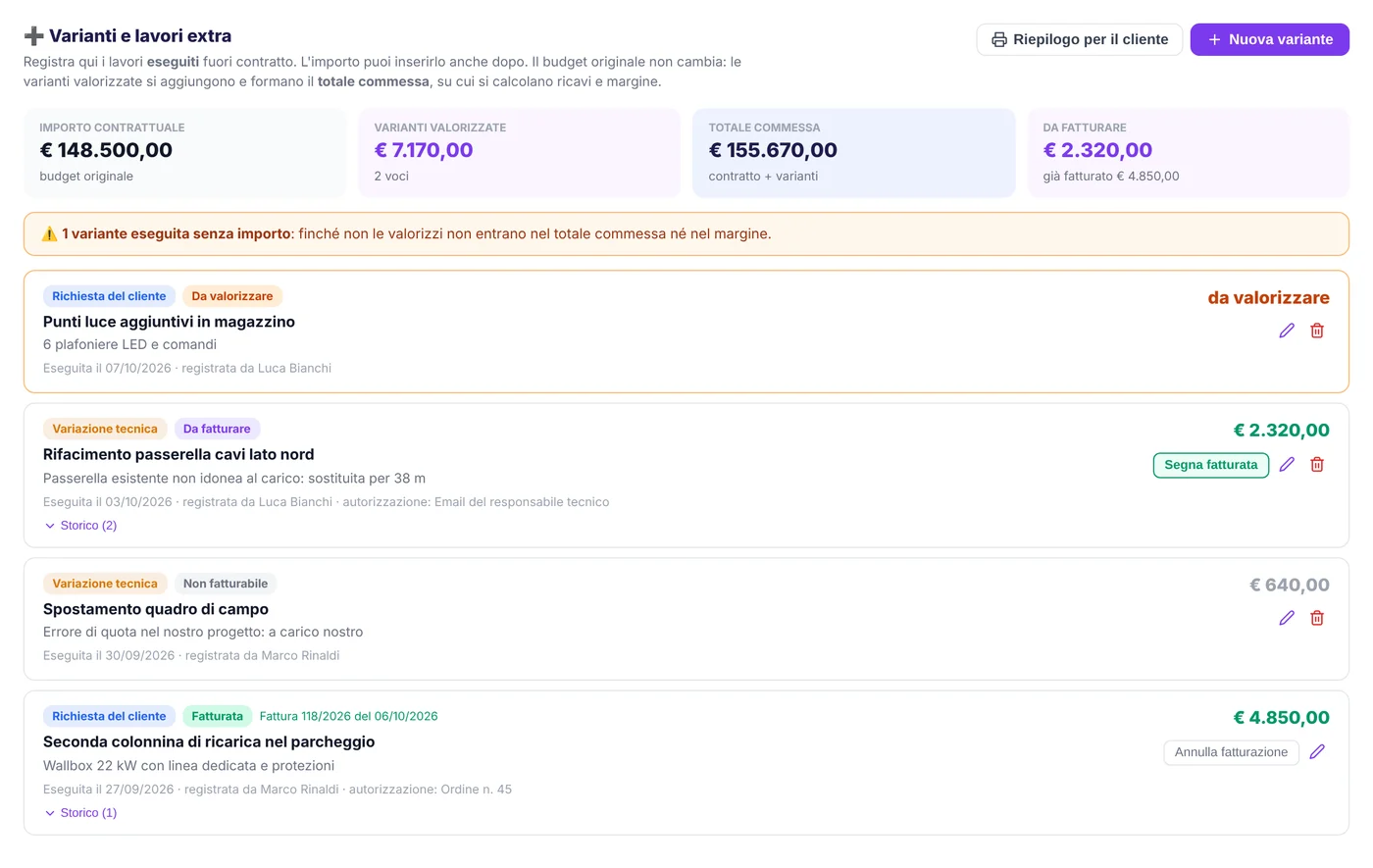
Task: Click the '1 variante eseguita senza importo' warning text
Action: click(x=177, y=233)
